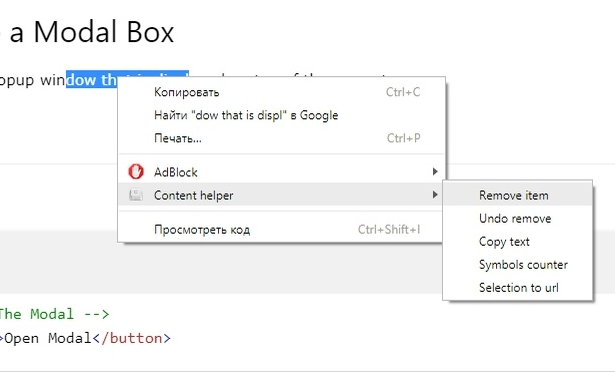
Task: Click the closing "</button>" tag in code
Action: [132, 338]
